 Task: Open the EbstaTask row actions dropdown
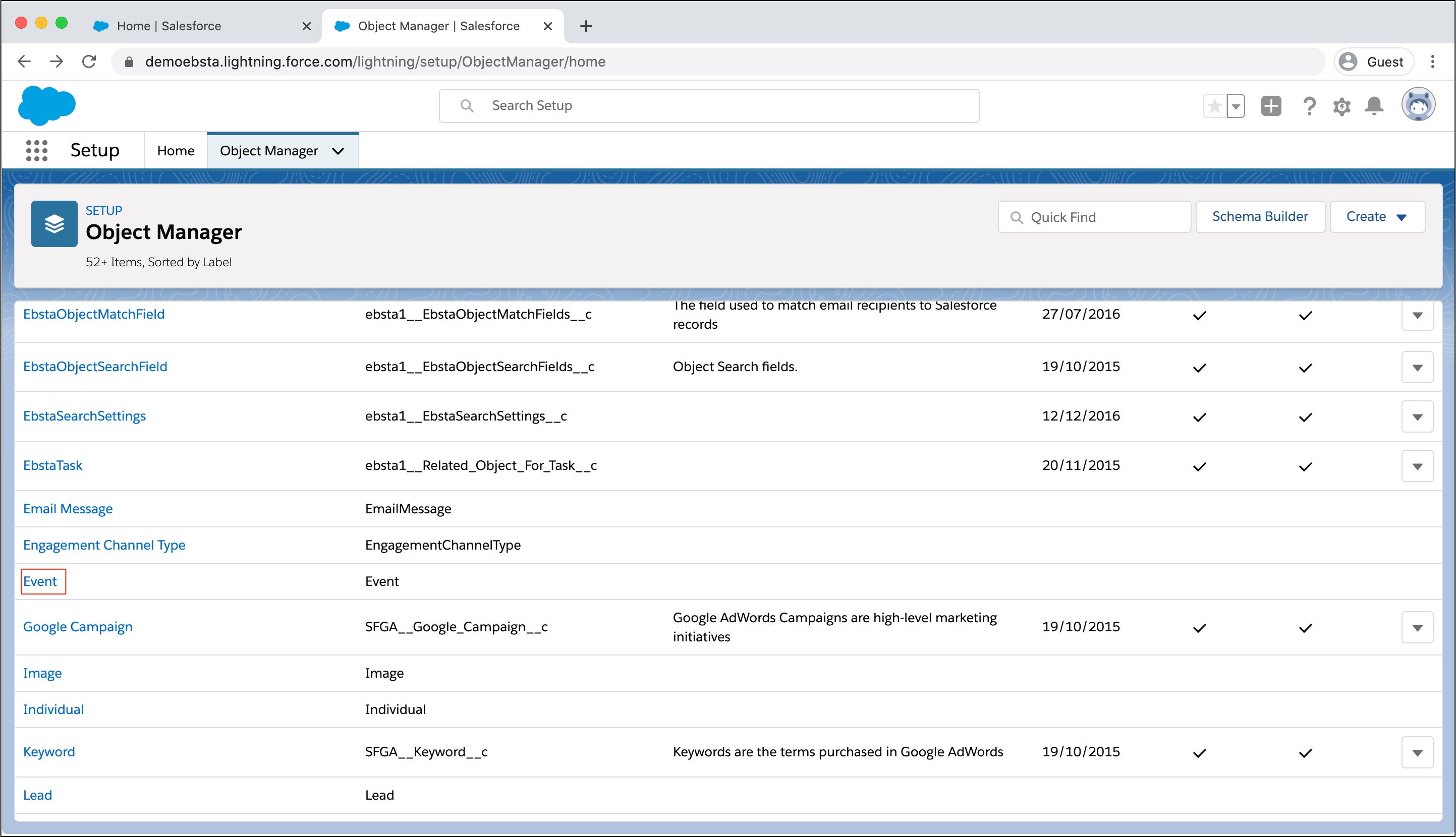point(1417,466)
